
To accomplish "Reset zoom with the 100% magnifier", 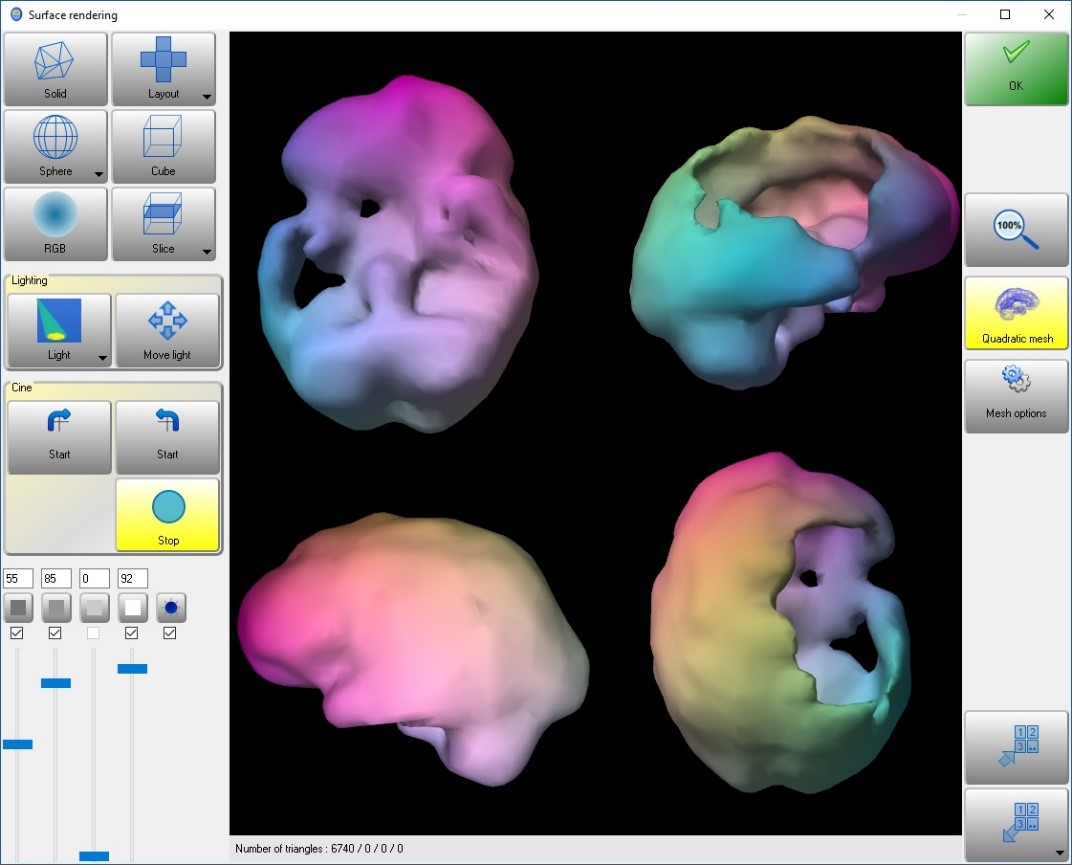I will tap(1015, 231).
